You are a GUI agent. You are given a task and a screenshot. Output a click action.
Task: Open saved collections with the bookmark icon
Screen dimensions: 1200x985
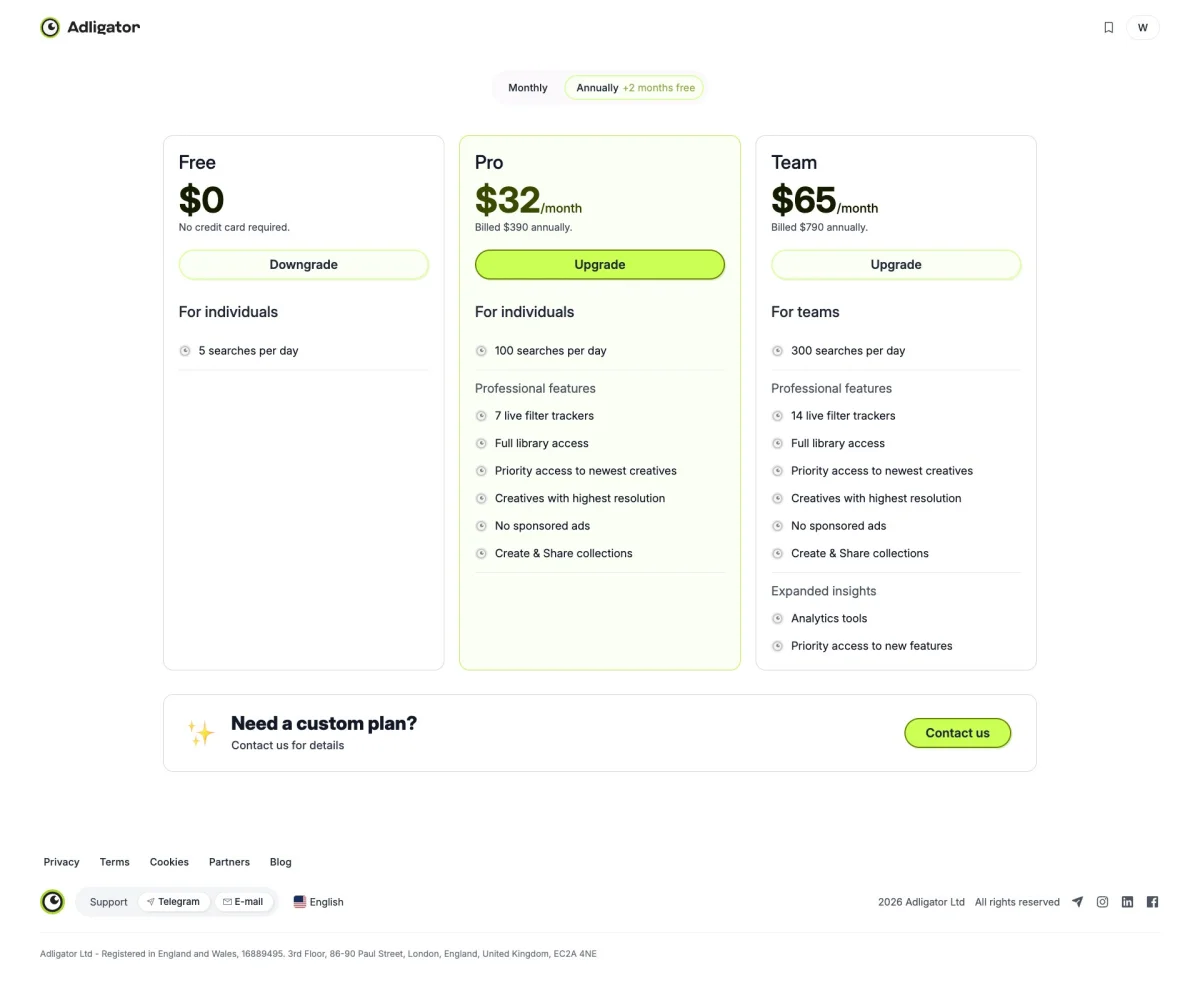click(1108, 27)
